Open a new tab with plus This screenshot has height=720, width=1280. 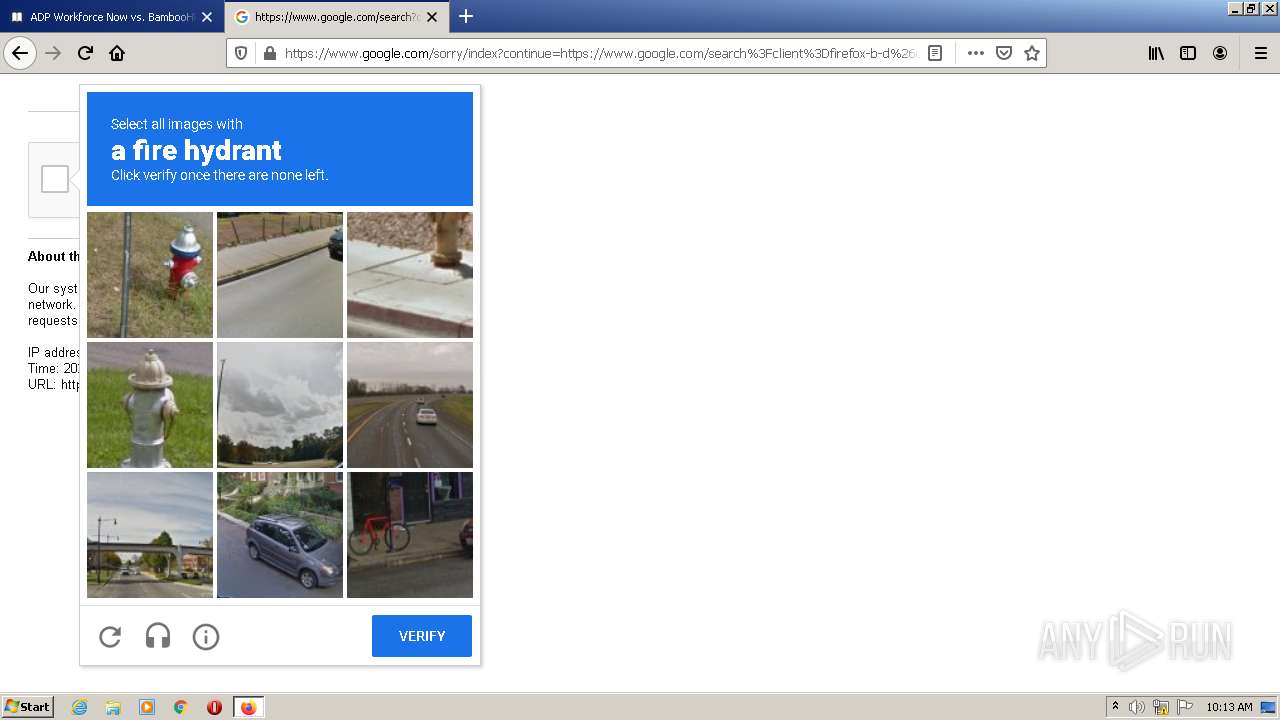pyautogui.click(x=466, y=16)
